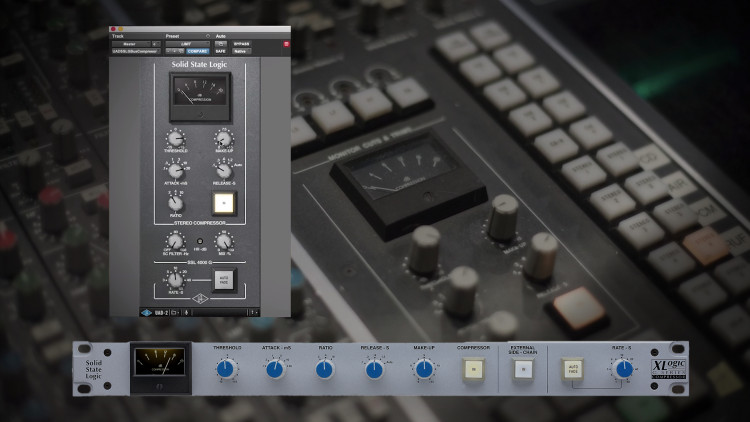
Task: Toggle the EXTERNAL SIDE-CHAIN button on rack unit
Action: click(523, 369)
